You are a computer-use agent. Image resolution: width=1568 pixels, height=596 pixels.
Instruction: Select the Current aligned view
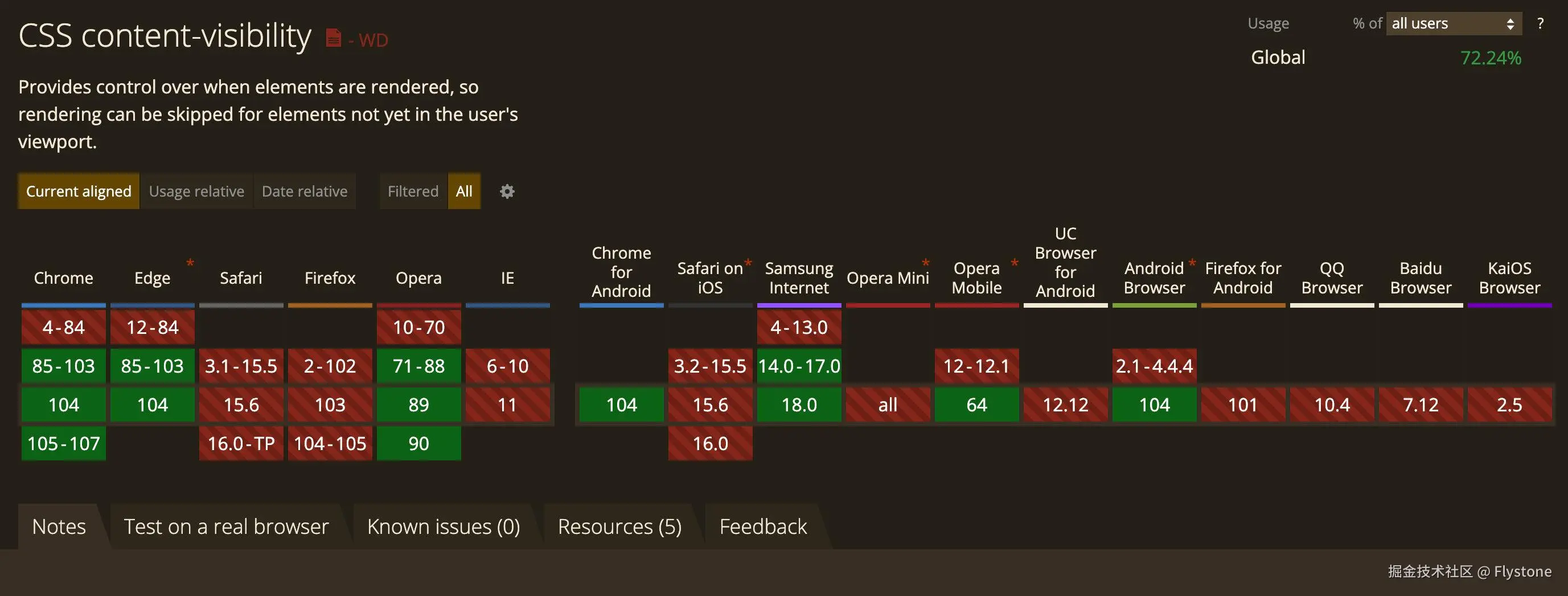[79, 191]
